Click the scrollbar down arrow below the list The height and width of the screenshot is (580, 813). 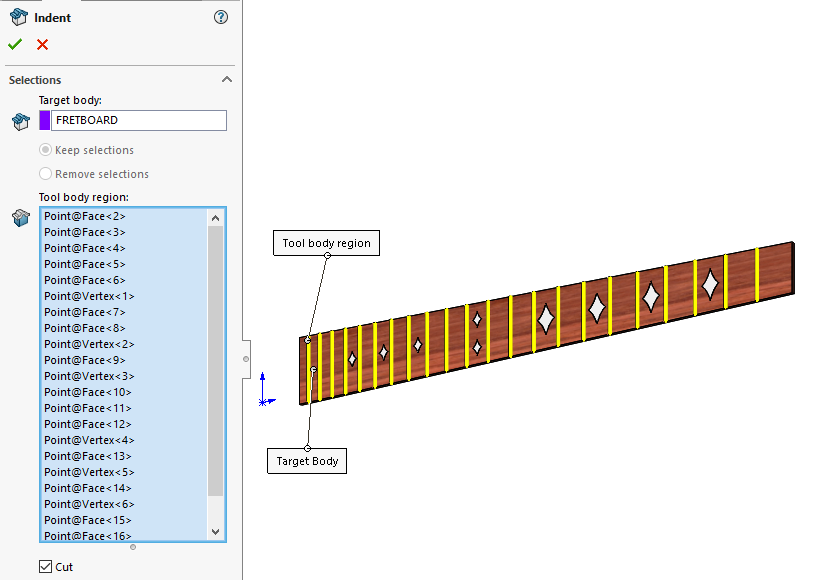(x=214, y=531)
